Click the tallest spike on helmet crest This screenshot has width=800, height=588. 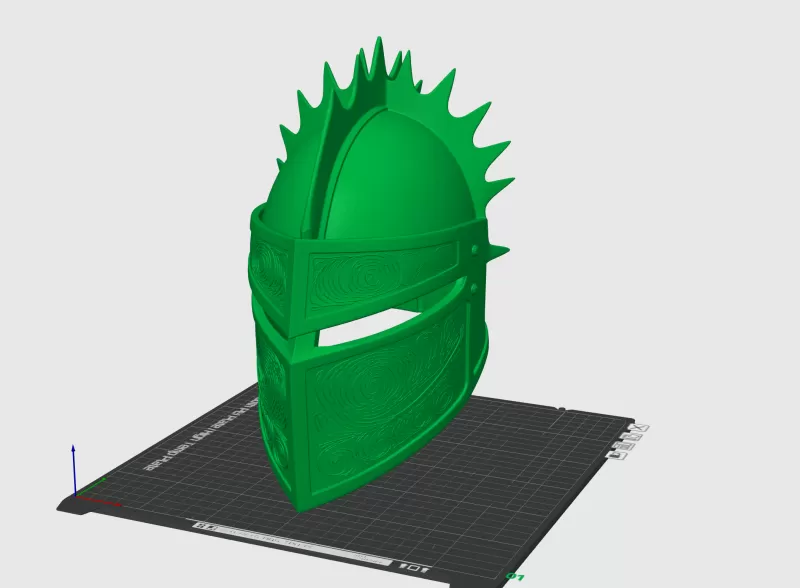[x=378, y=55]
